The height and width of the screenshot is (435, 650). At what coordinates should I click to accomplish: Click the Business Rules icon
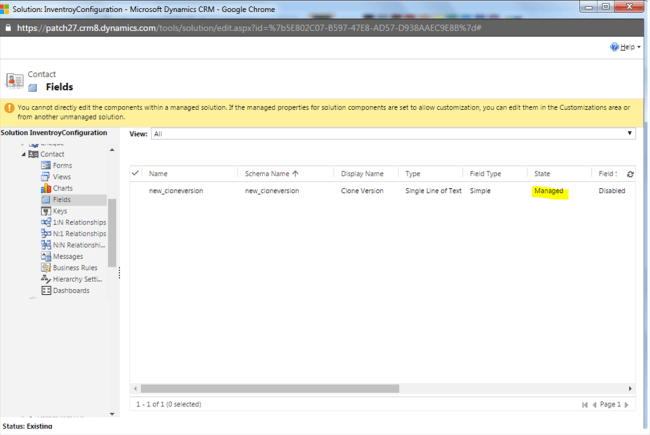point(46,268)
